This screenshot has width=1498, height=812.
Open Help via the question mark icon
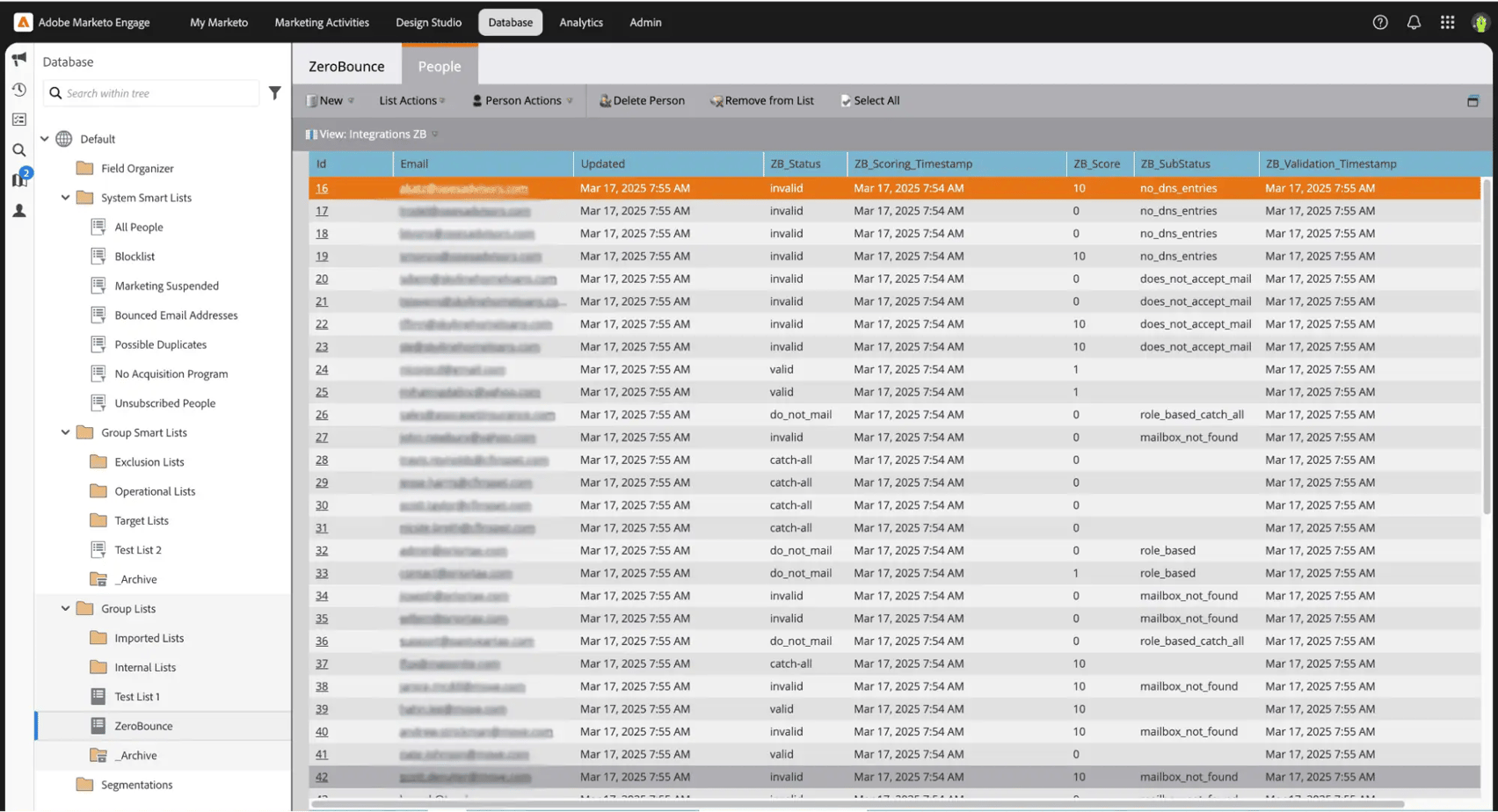1379,22
